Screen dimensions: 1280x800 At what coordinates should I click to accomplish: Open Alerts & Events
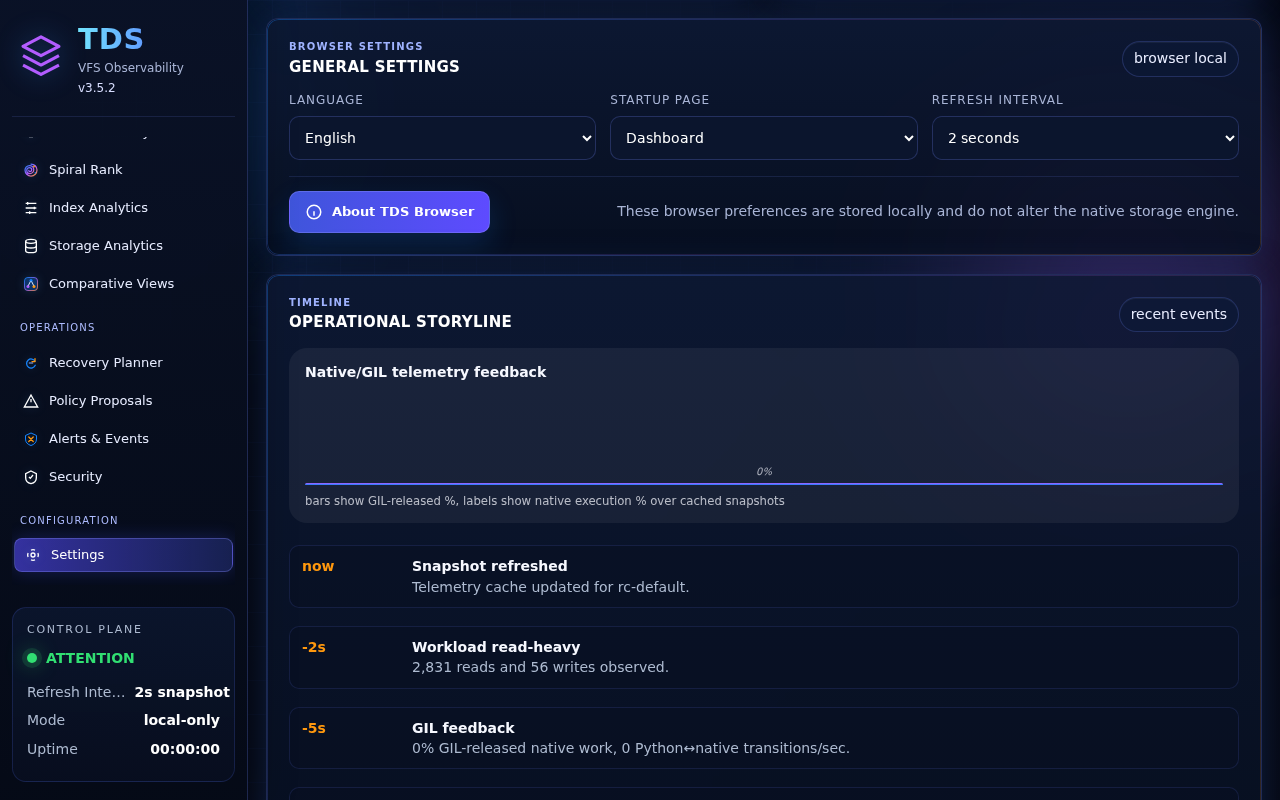(x=123, y=439)
